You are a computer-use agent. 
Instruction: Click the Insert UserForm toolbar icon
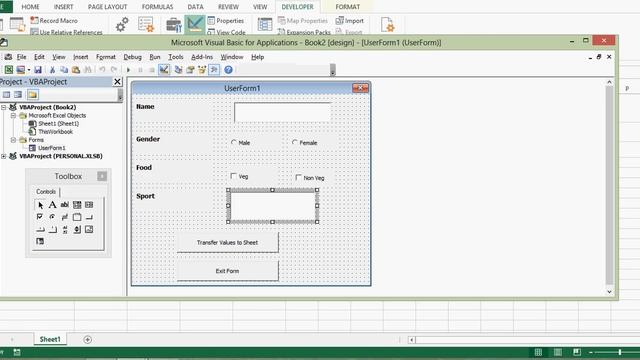pos(20,70)
